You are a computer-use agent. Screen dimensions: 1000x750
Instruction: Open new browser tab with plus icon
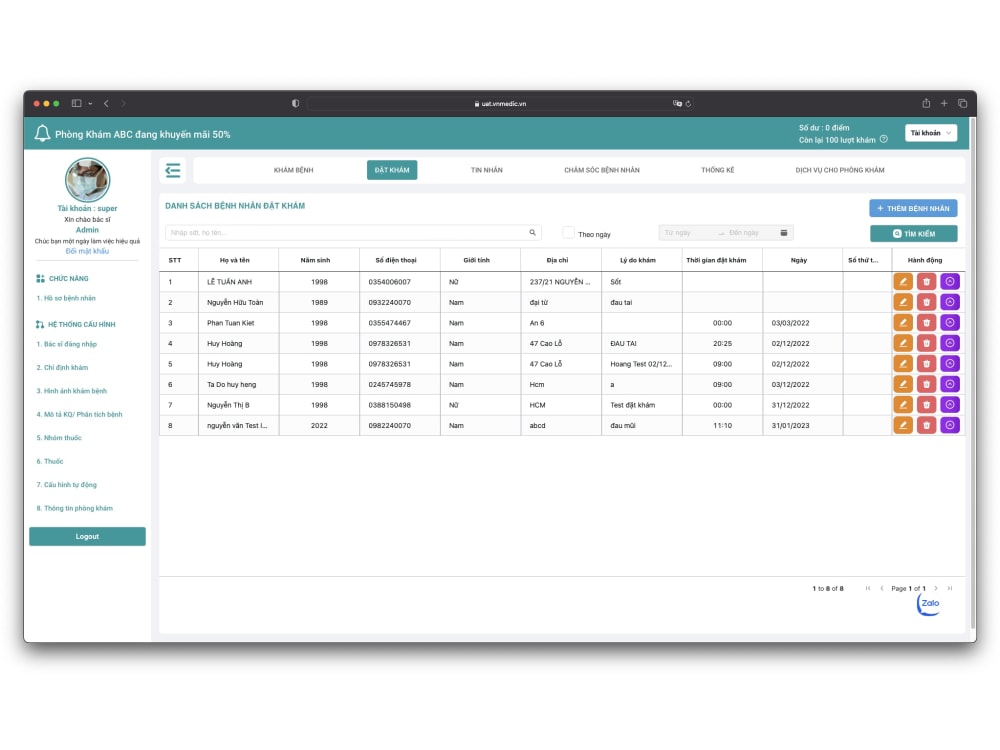coord(944,103)
